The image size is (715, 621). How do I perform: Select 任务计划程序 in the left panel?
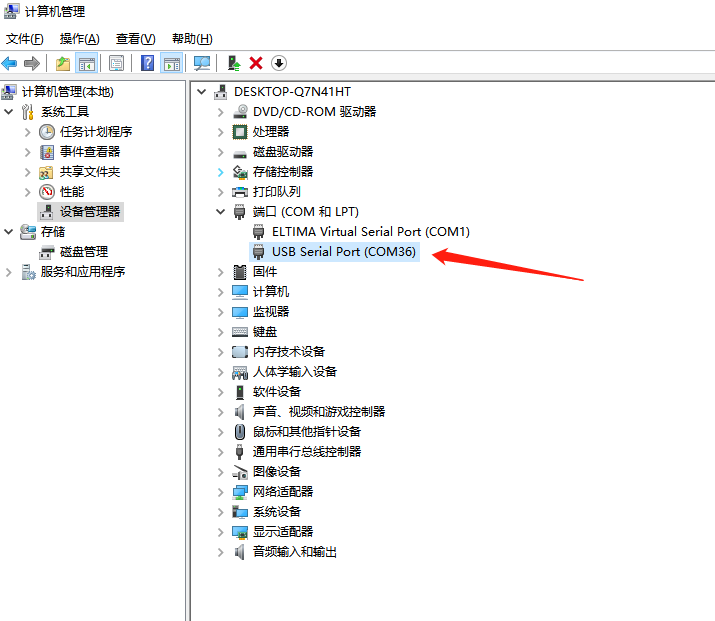coord(95,132)
